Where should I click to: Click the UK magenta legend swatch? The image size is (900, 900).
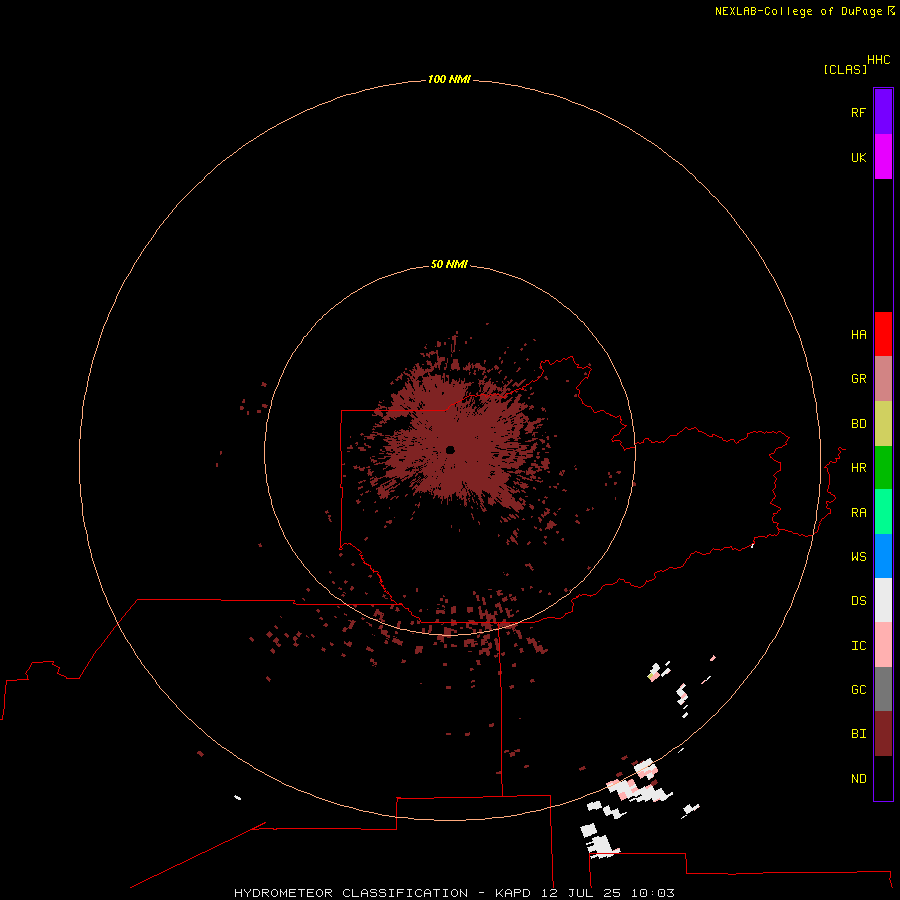[x=883, y=157]
